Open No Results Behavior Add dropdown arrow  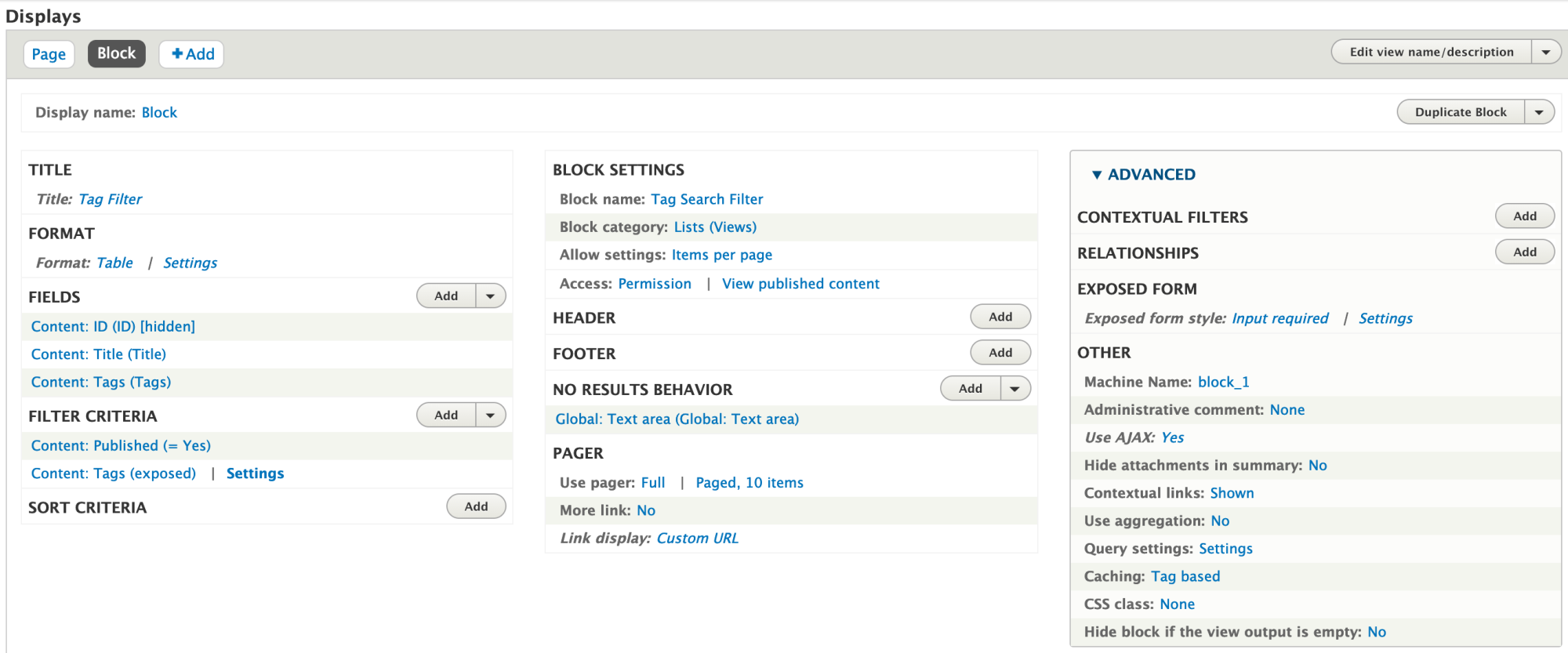[1014, 389]
